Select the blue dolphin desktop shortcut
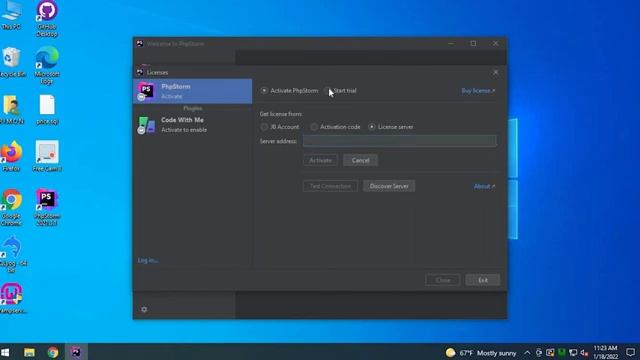640x360 pixels. (12, 255)
